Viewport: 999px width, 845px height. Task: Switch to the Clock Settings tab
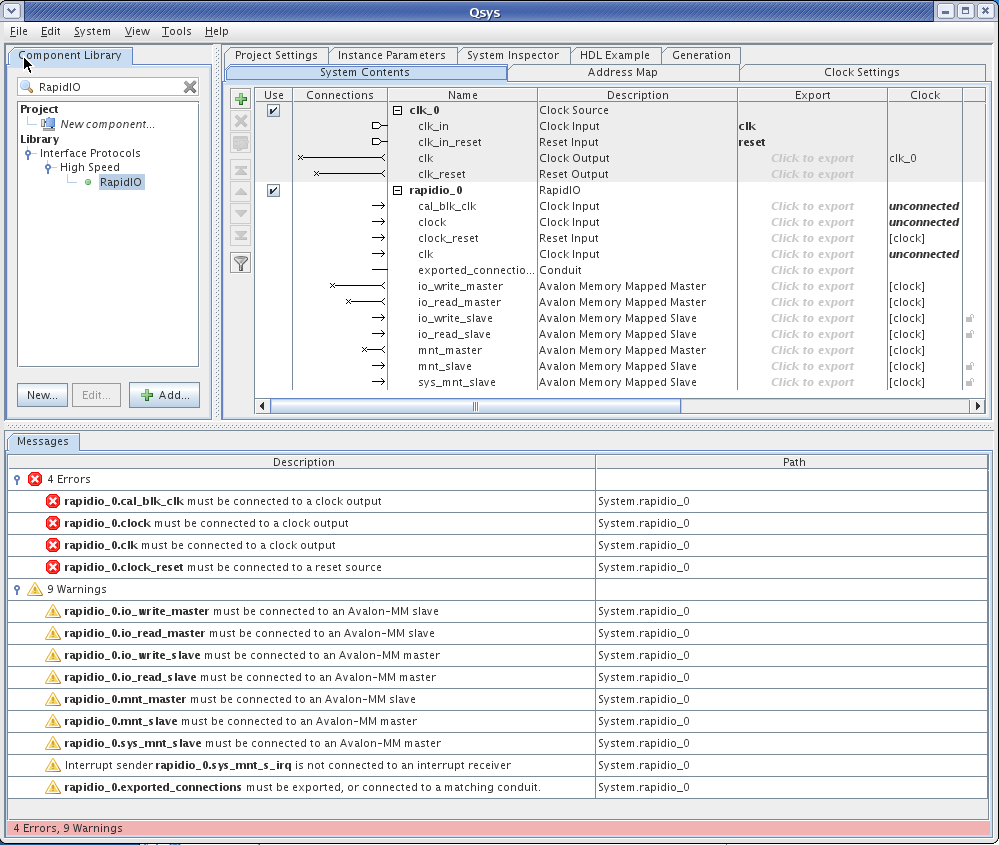pyautogui.click(x=861, y=72)
